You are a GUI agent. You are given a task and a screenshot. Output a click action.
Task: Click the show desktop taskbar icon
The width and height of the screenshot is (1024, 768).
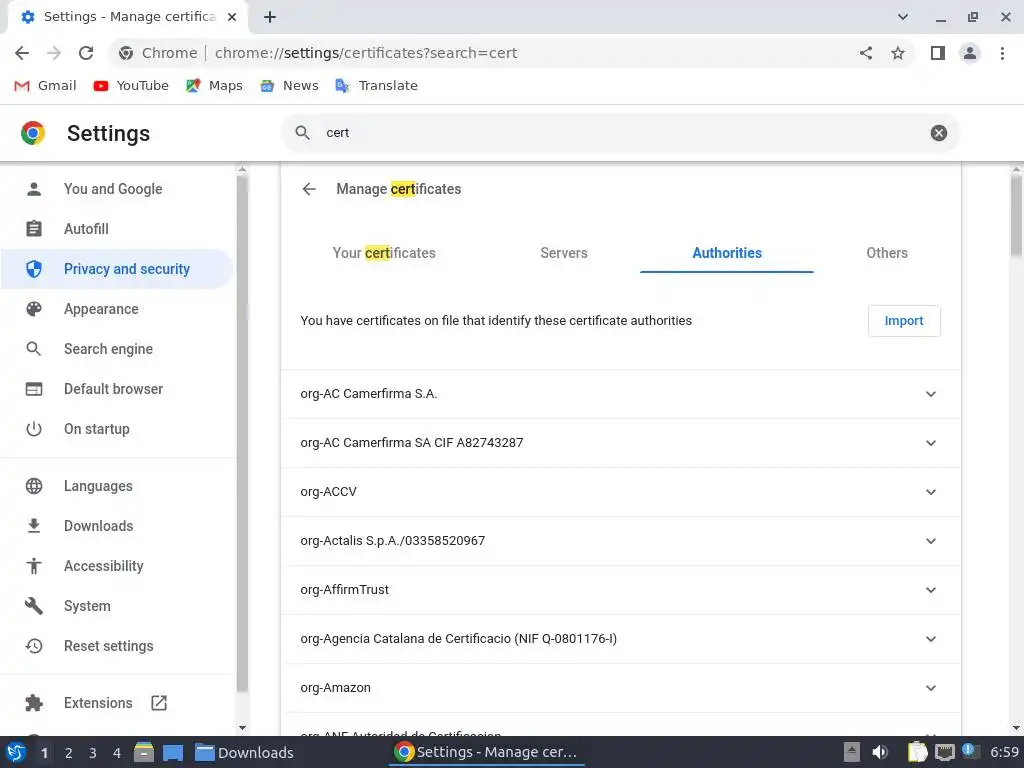(173, 752)
